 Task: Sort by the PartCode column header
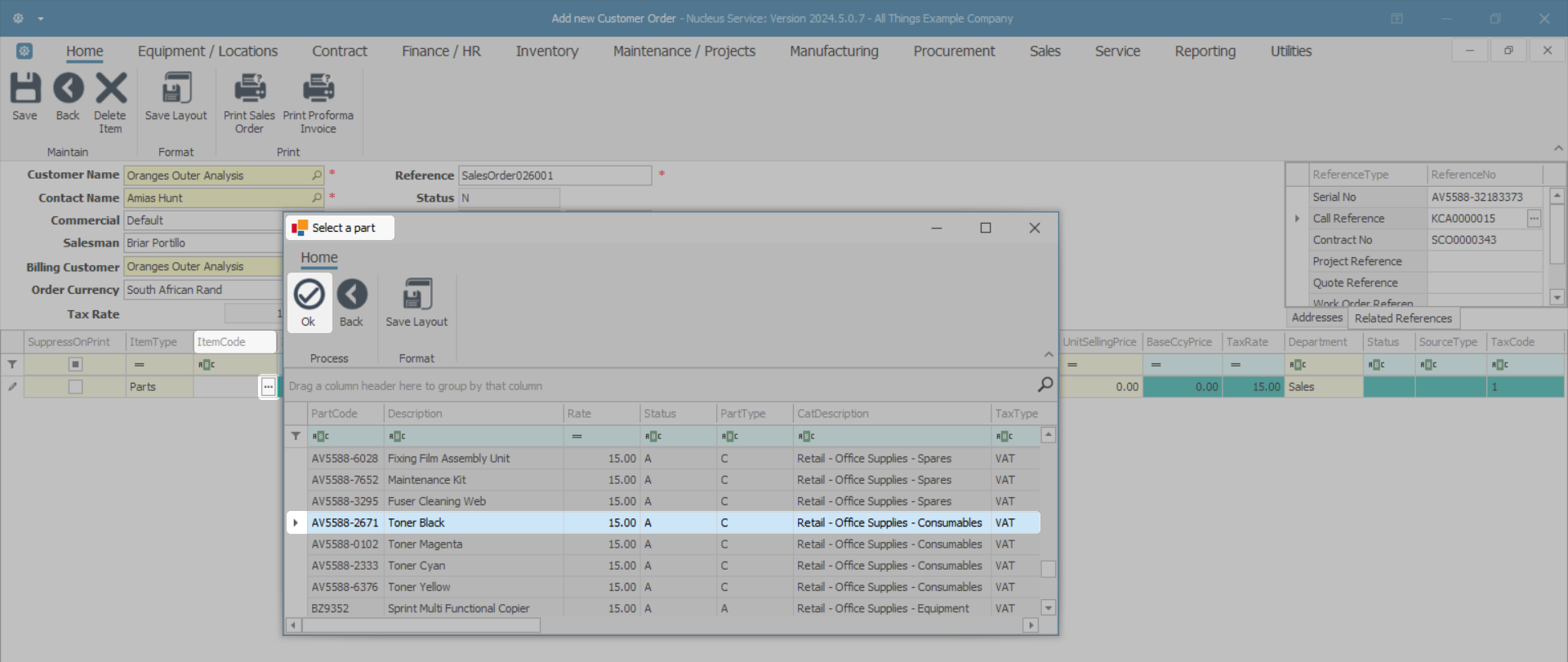point(335,414)
